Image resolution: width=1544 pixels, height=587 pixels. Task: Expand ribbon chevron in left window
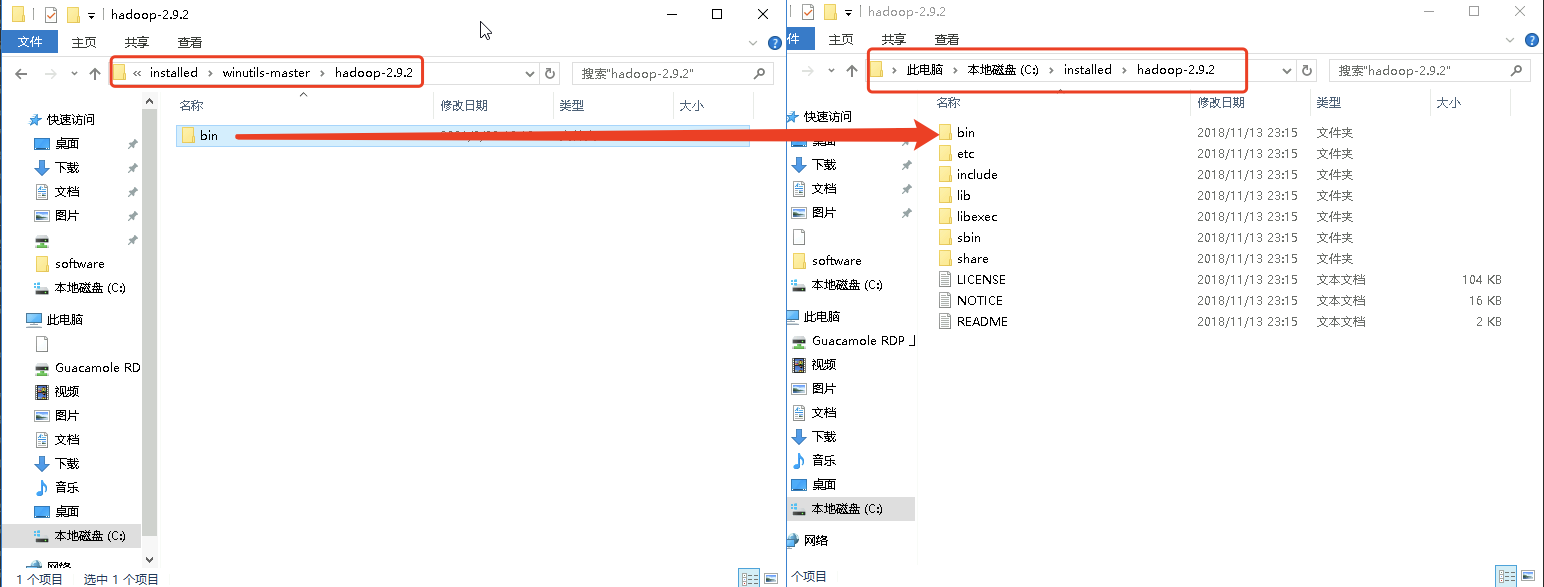754,43
